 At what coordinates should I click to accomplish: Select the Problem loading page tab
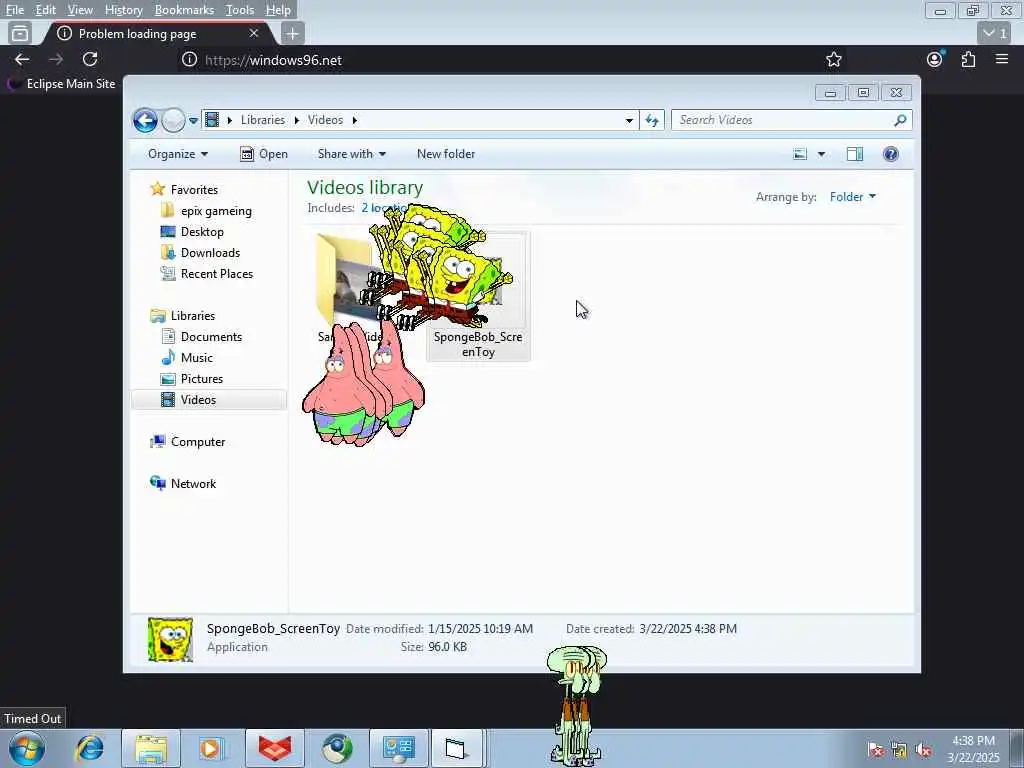tap(157, 33)
